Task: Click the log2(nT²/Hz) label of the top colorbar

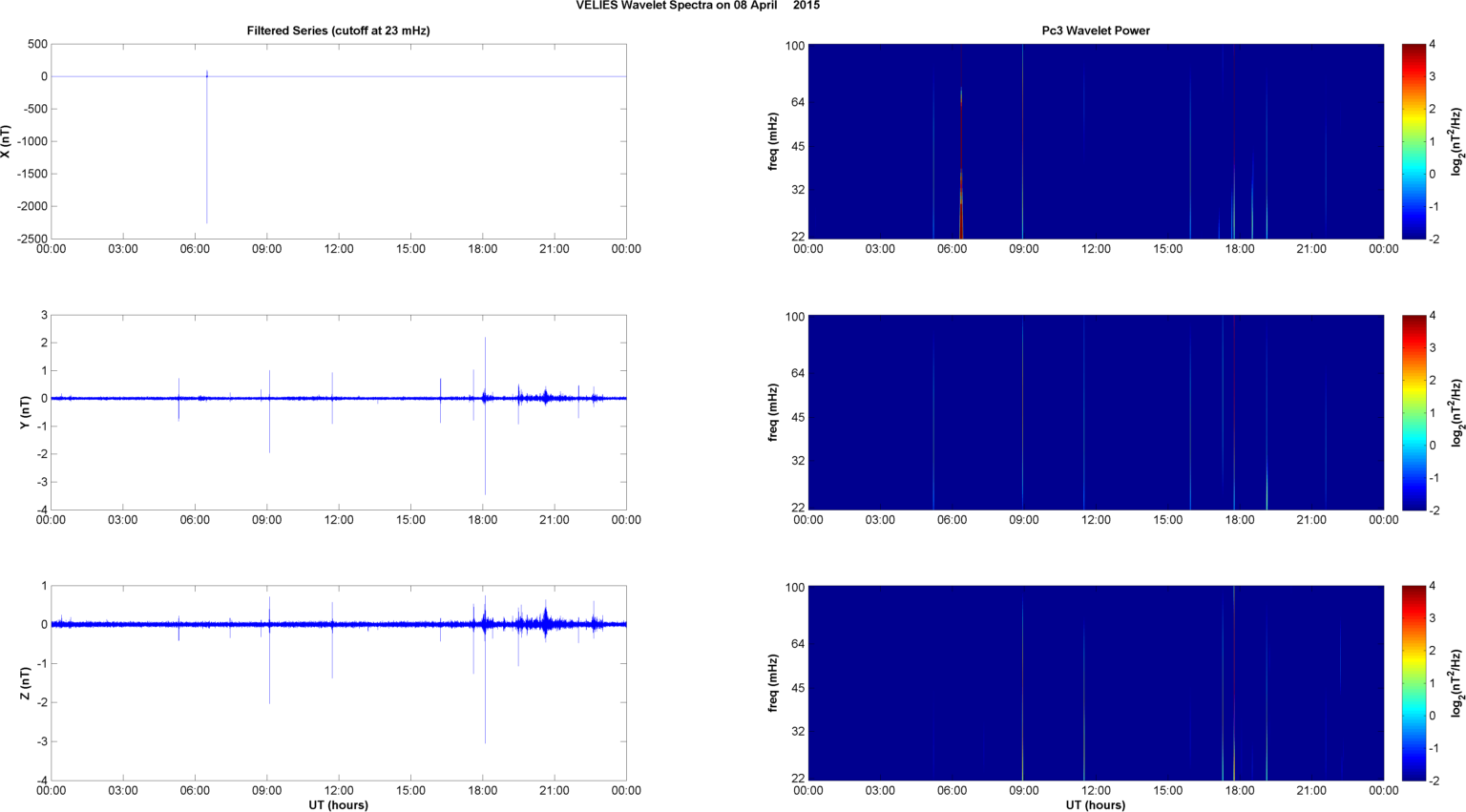Action: tap(1456, 141)
